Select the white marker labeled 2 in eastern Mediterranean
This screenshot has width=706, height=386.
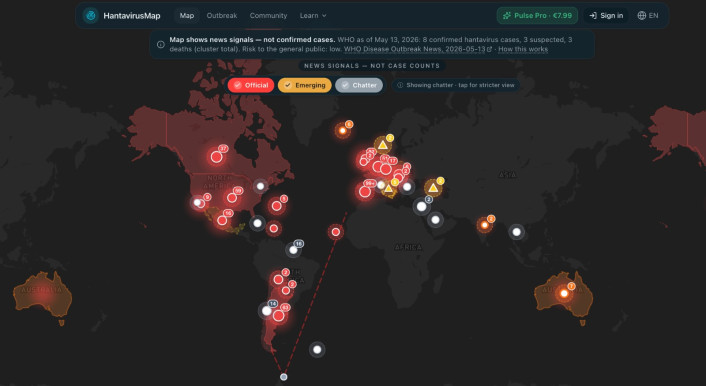tap(421, 206)
